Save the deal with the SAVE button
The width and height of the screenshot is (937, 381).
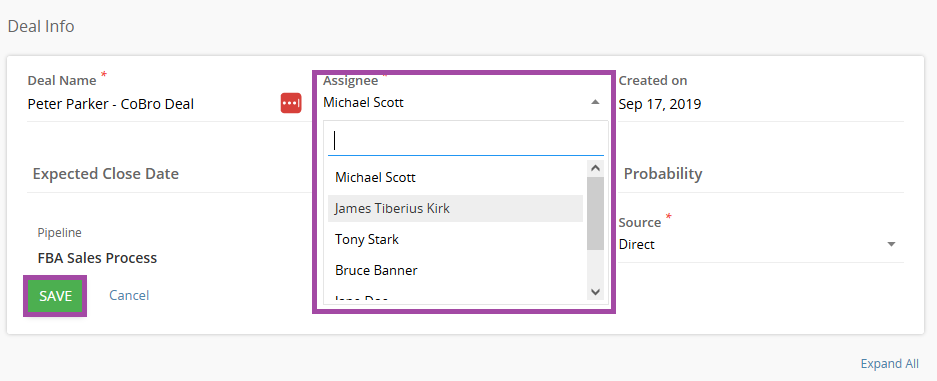(56, 296)
